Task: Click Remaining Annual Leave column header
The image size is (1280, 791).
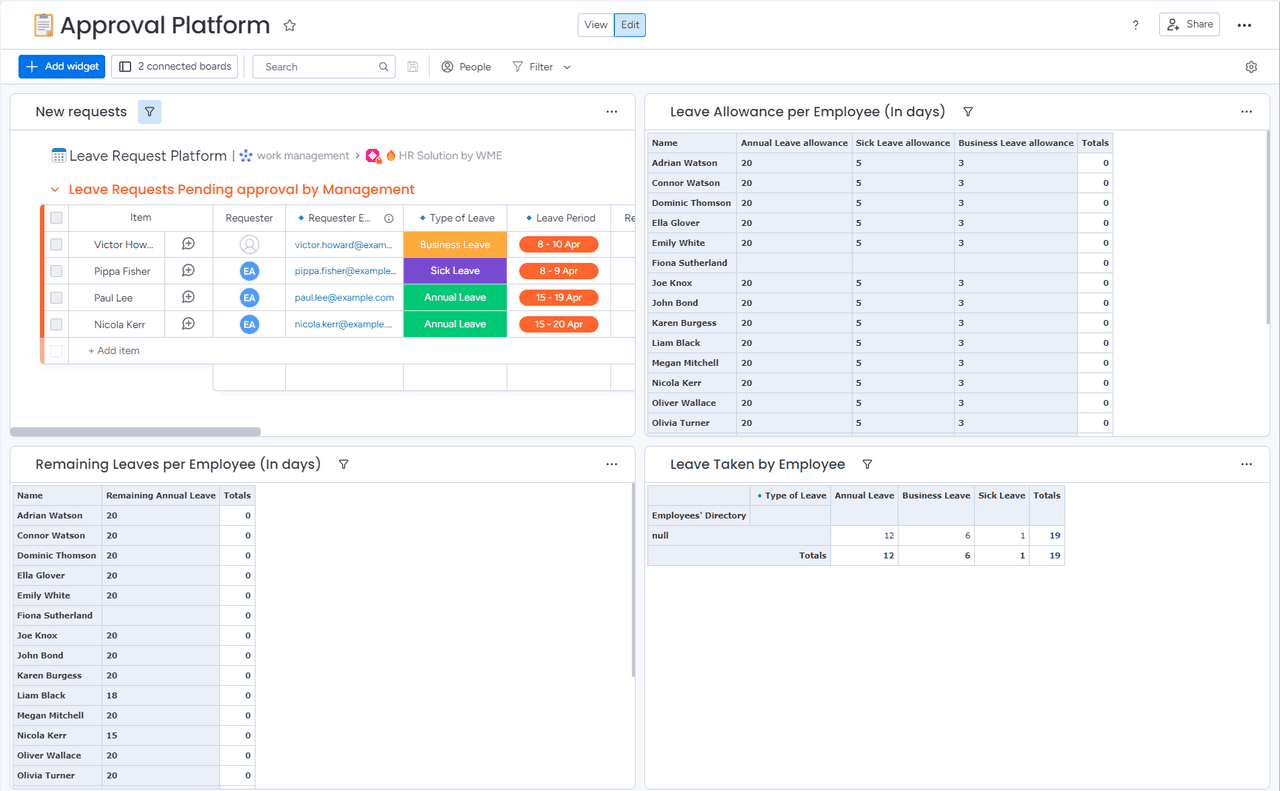Action: click(x=161, y=496)
